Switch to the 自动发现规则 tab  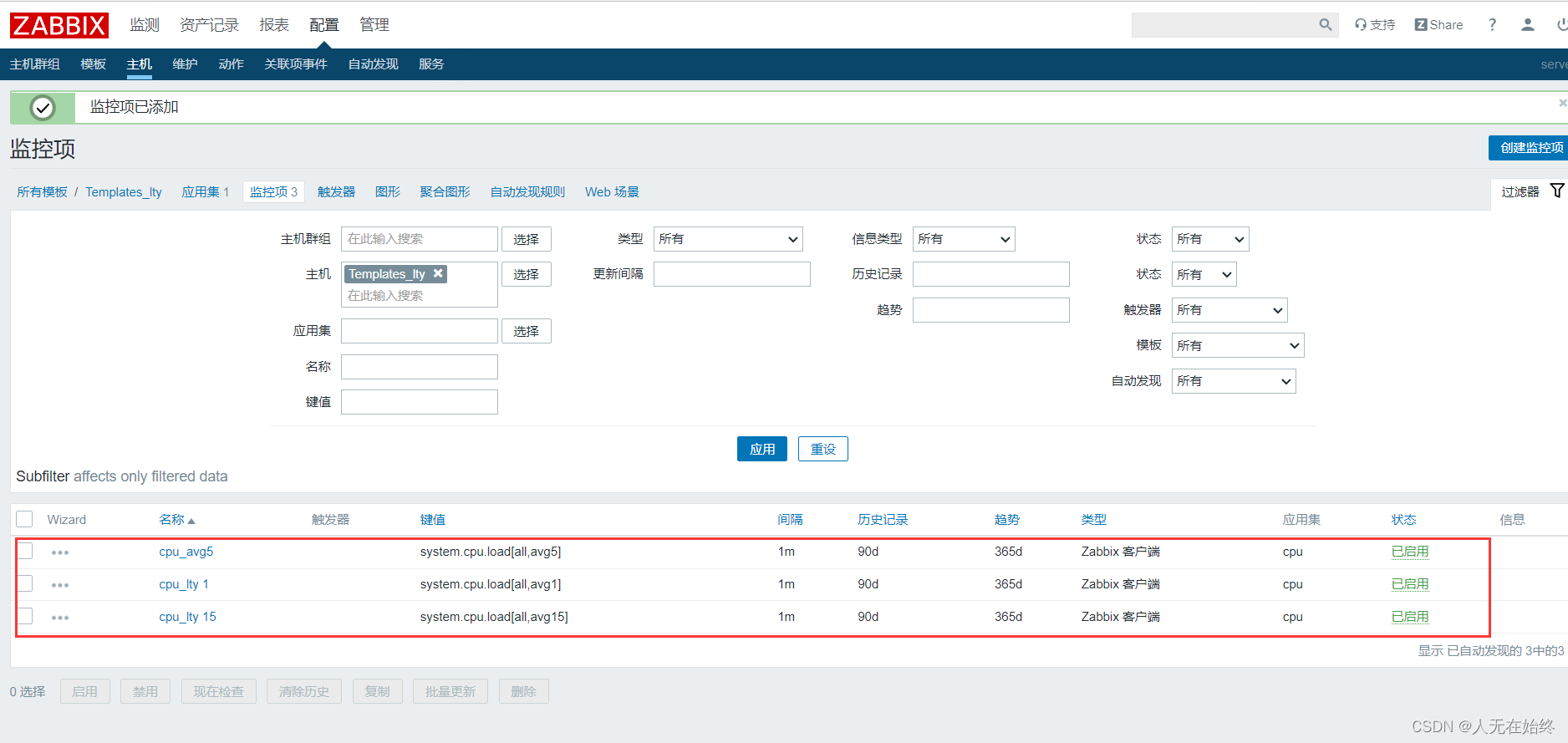click(x=527, y=192)
